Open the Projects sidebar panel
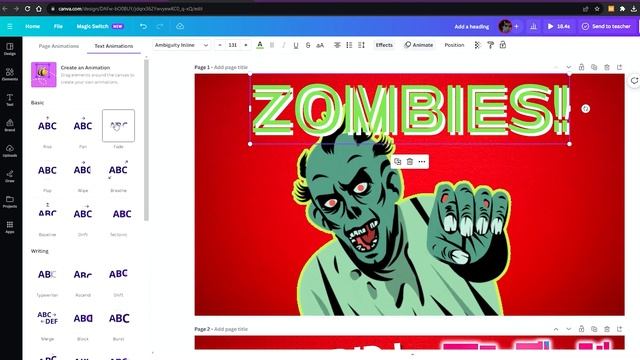This screenshot has height=360, width=640. tap(10, 201)
